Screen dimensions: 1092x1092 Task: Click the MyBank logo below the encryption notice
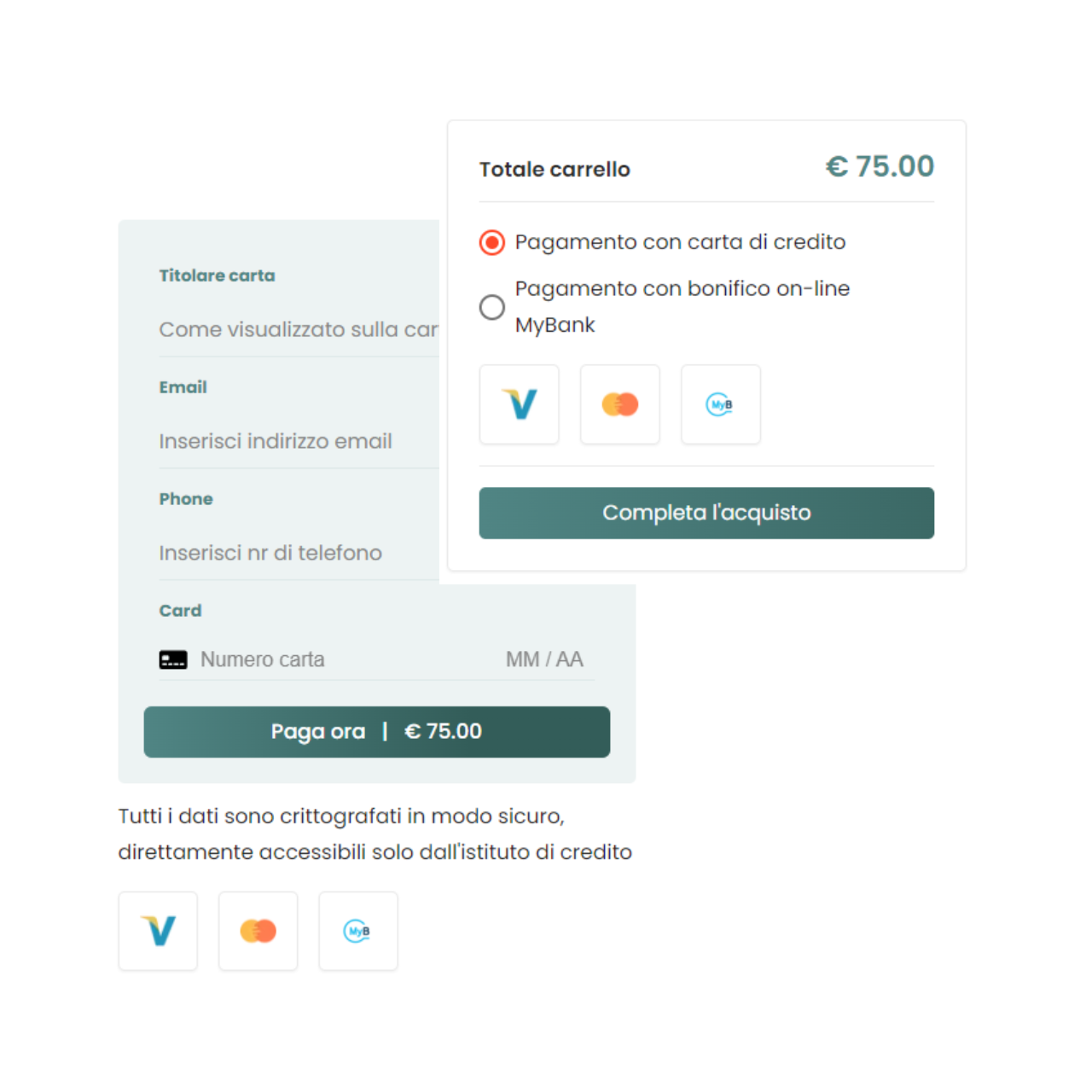coord(358,931)
